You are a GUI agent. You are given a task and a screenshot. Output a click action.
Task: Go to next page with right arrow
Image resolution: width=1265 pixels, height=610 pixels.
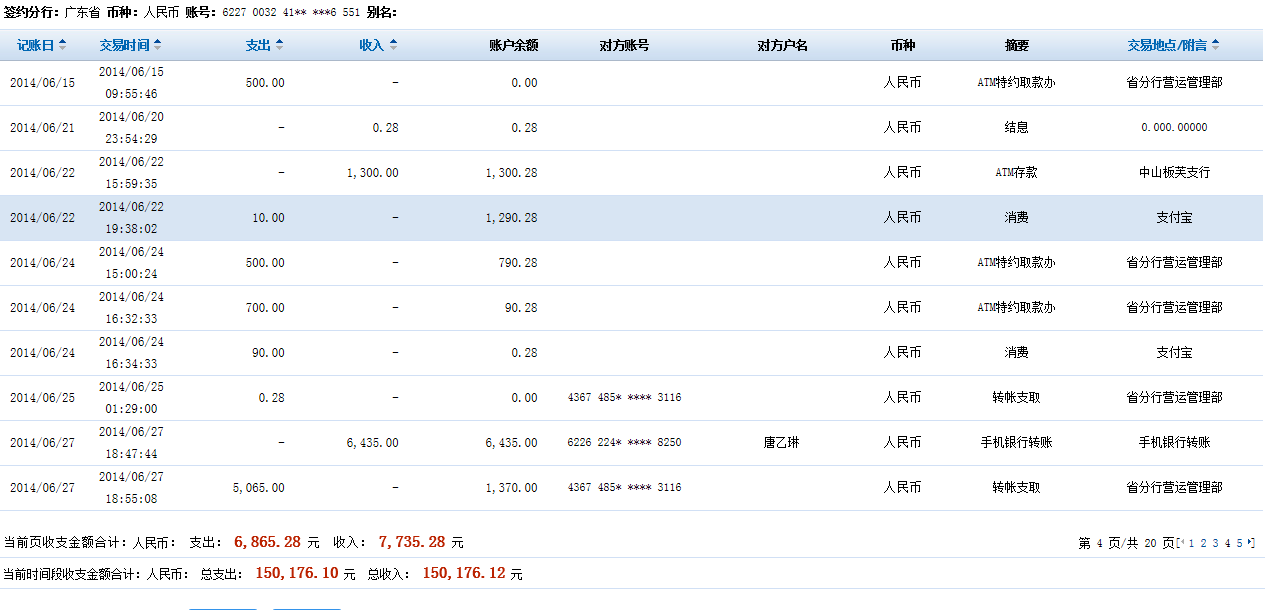point(1251,543)
